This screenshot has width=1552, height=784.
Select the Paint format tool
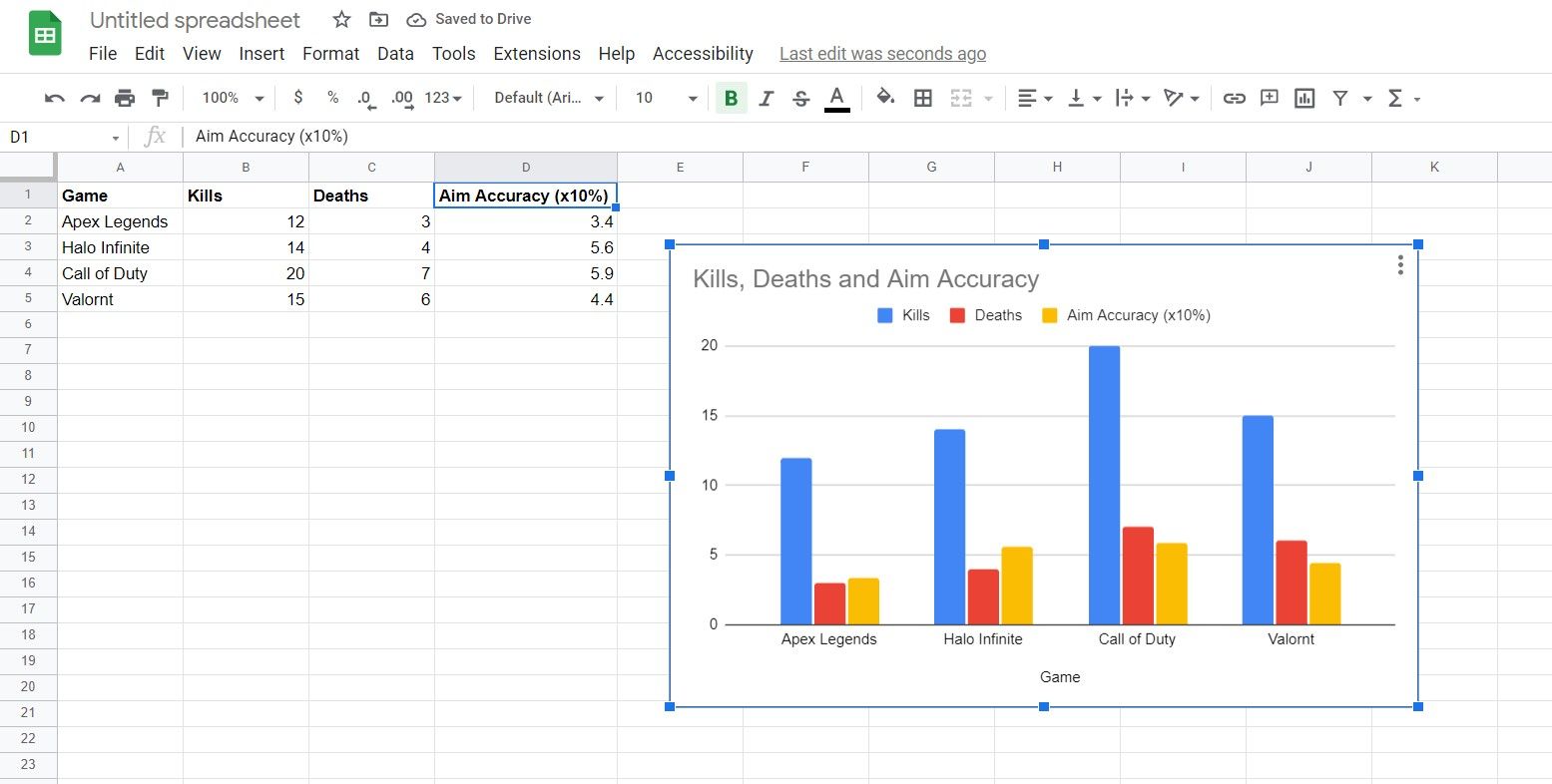point(160,98)
